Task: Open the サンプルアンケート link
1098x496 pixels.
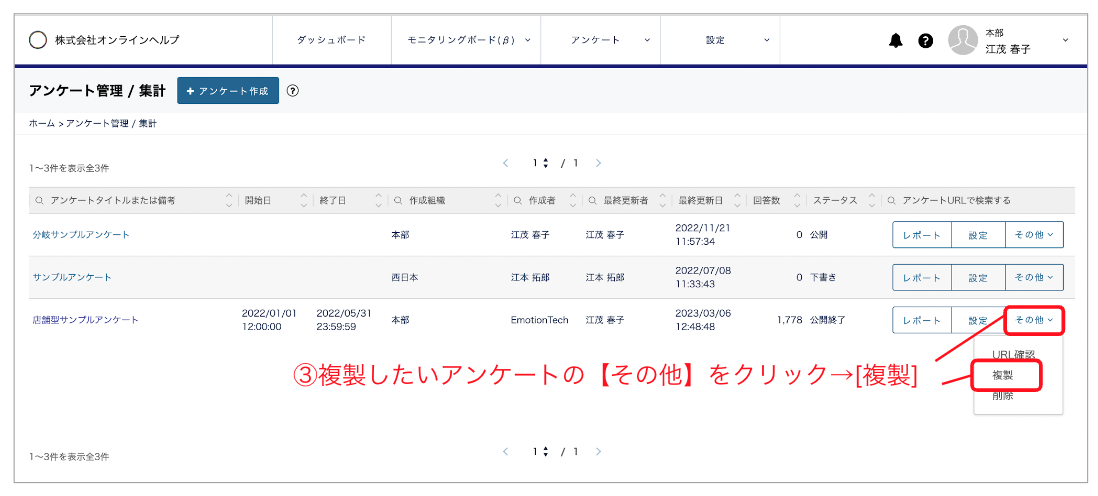Action: click(x=72, y=277)
